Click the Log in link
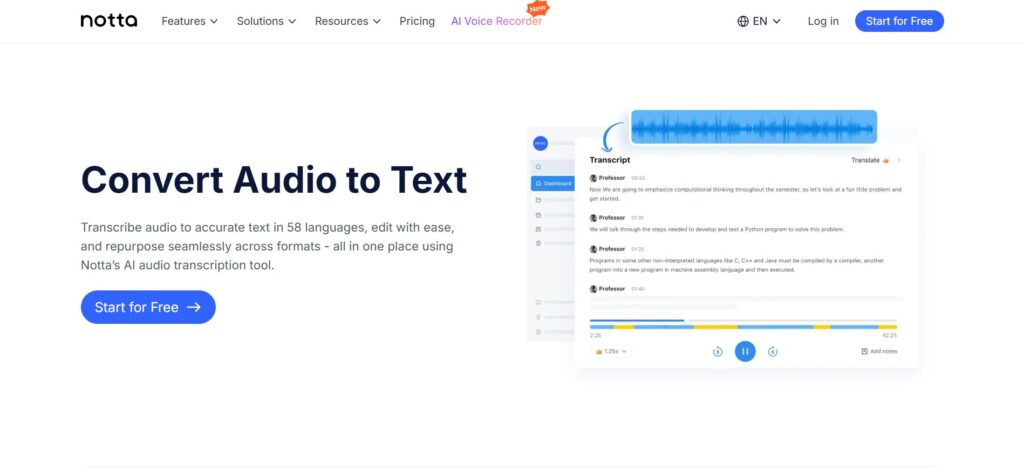Image resolution: width=1024 pixels, height=468 pixels. [823, 21]
